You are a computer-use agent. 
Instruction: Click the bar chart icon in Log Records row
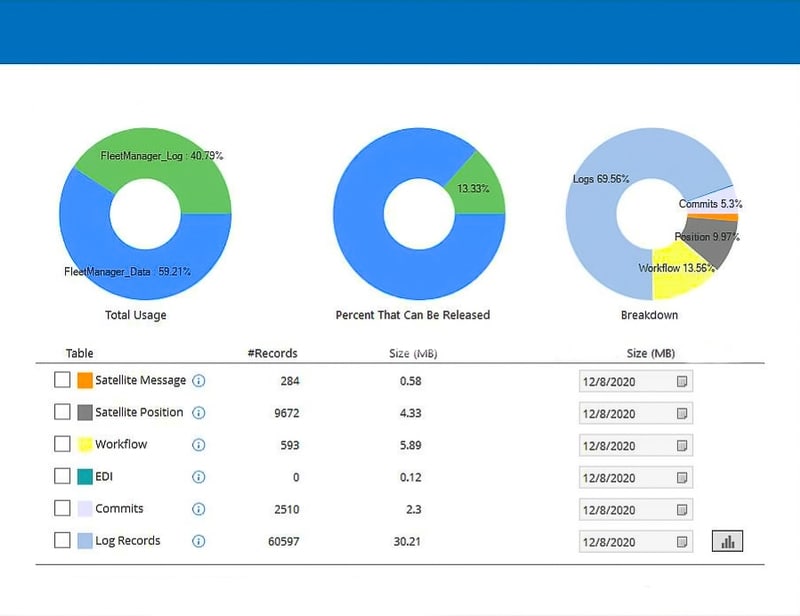tap(729, 541)
